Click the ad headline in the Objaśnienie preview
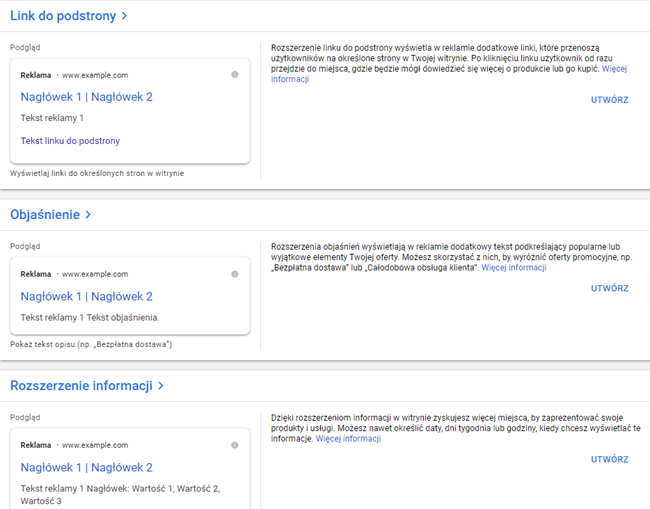 tap(86, 296)
